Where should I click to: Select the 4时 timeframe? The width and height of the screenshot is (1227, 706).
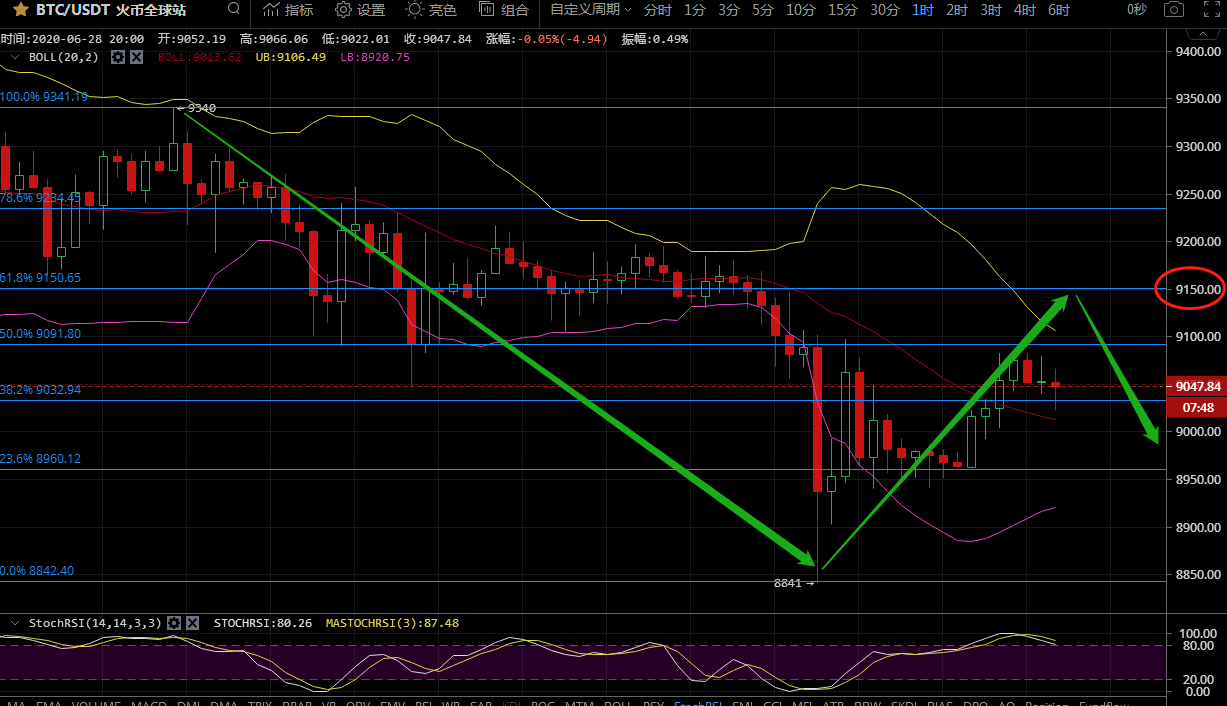1024,10
